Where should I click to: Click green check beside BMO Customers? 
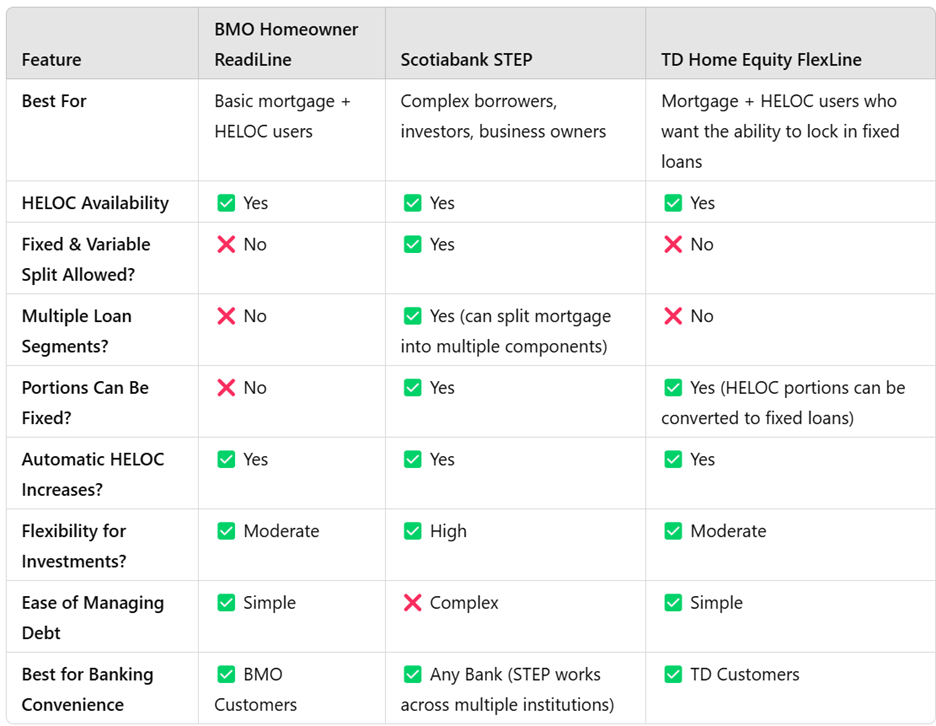[226, 674]
